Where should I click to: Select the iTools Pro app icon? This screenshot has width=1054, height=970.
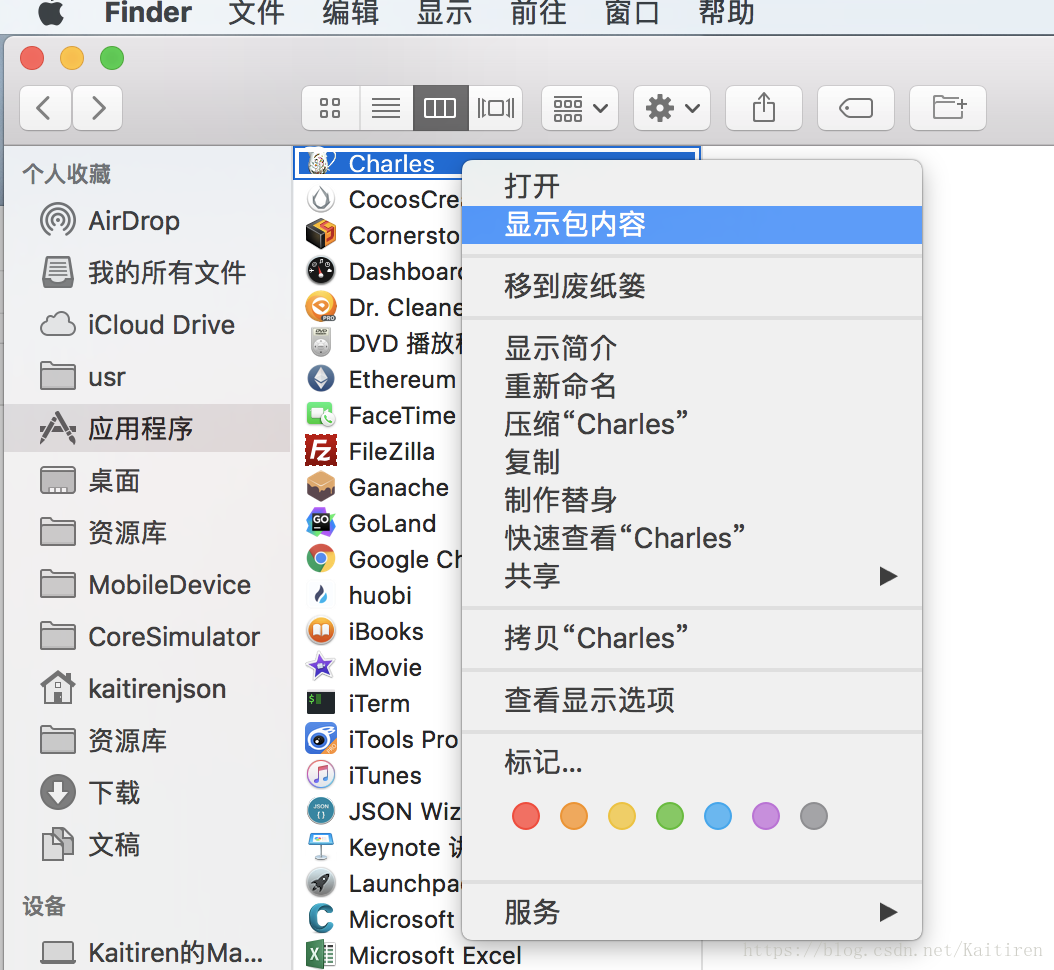[321, 739]
